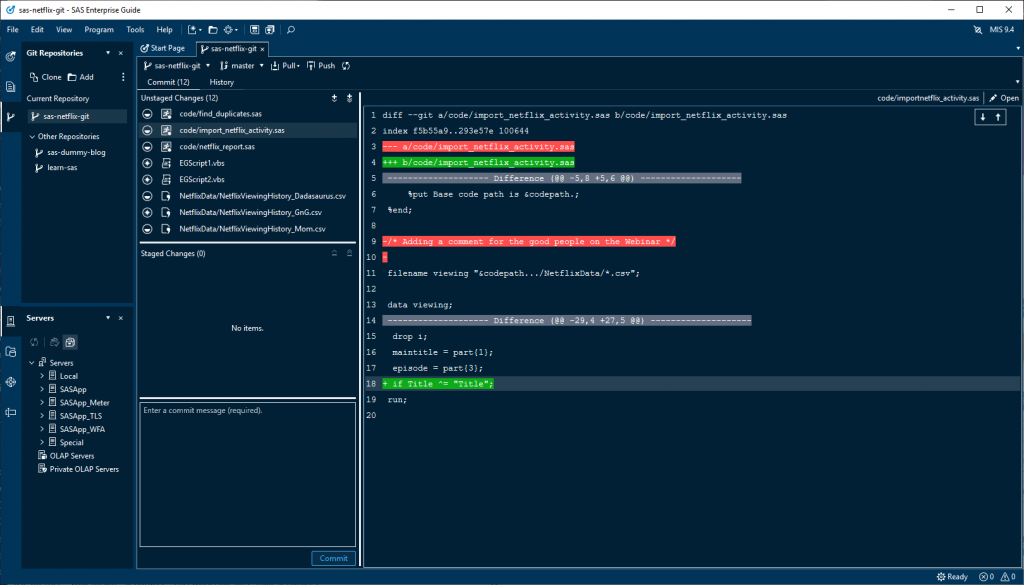1024x585 pixels.
Task: Stage selected file with single-arrow icon
Action: point(334,98)
